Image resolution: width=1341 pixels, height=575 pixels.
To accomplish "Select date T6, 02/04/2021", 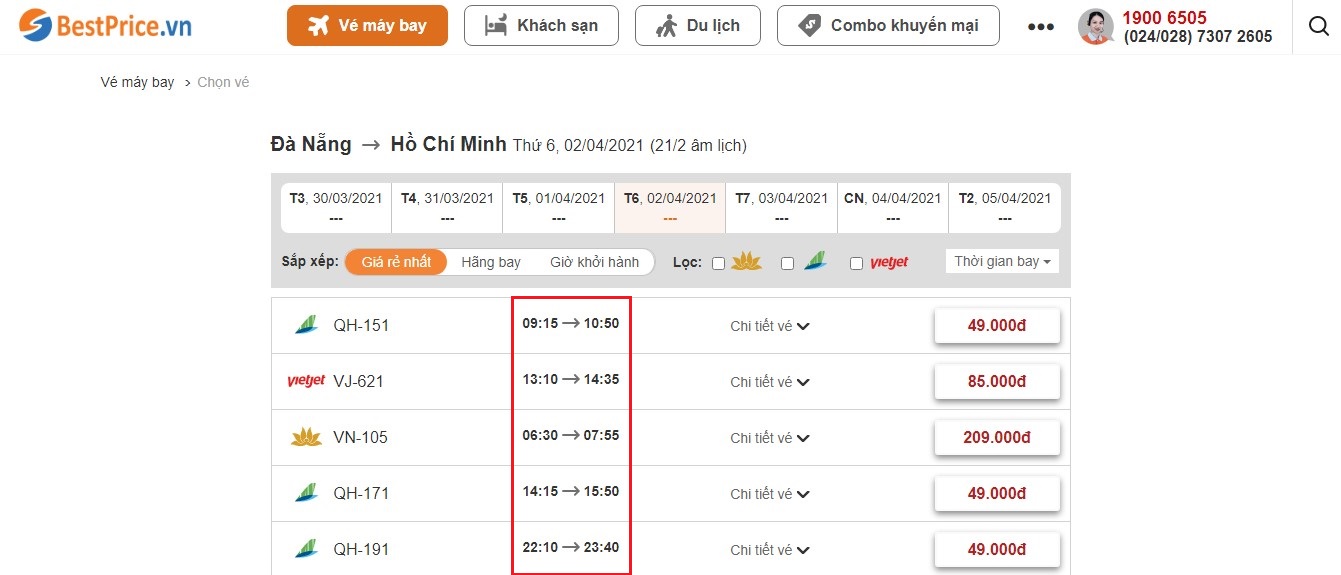I will [670, 208].
